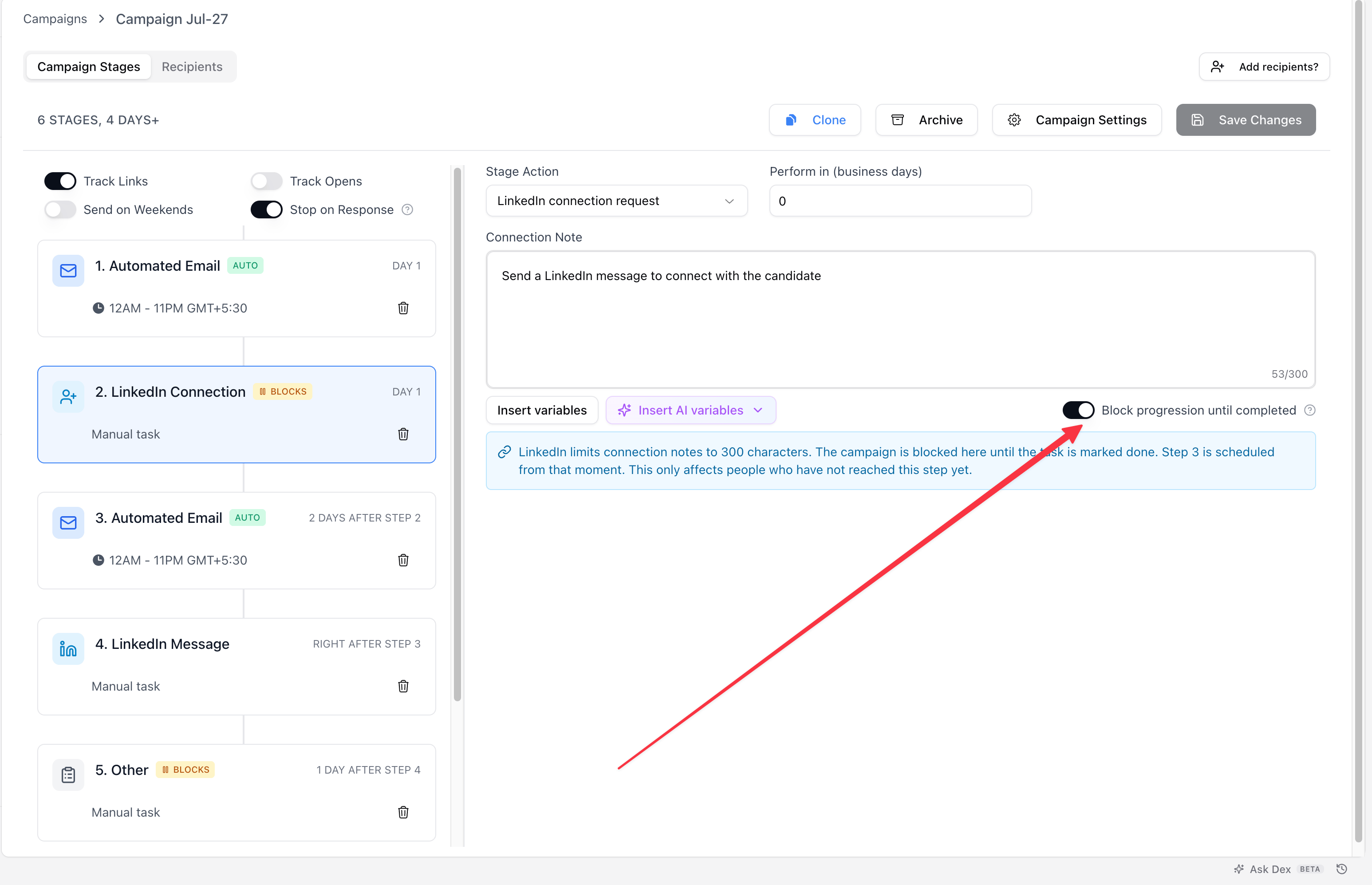Click the envelope icon of stage 3
Image resolution: width=1372 pixels, height=885 pixels.
68,522
